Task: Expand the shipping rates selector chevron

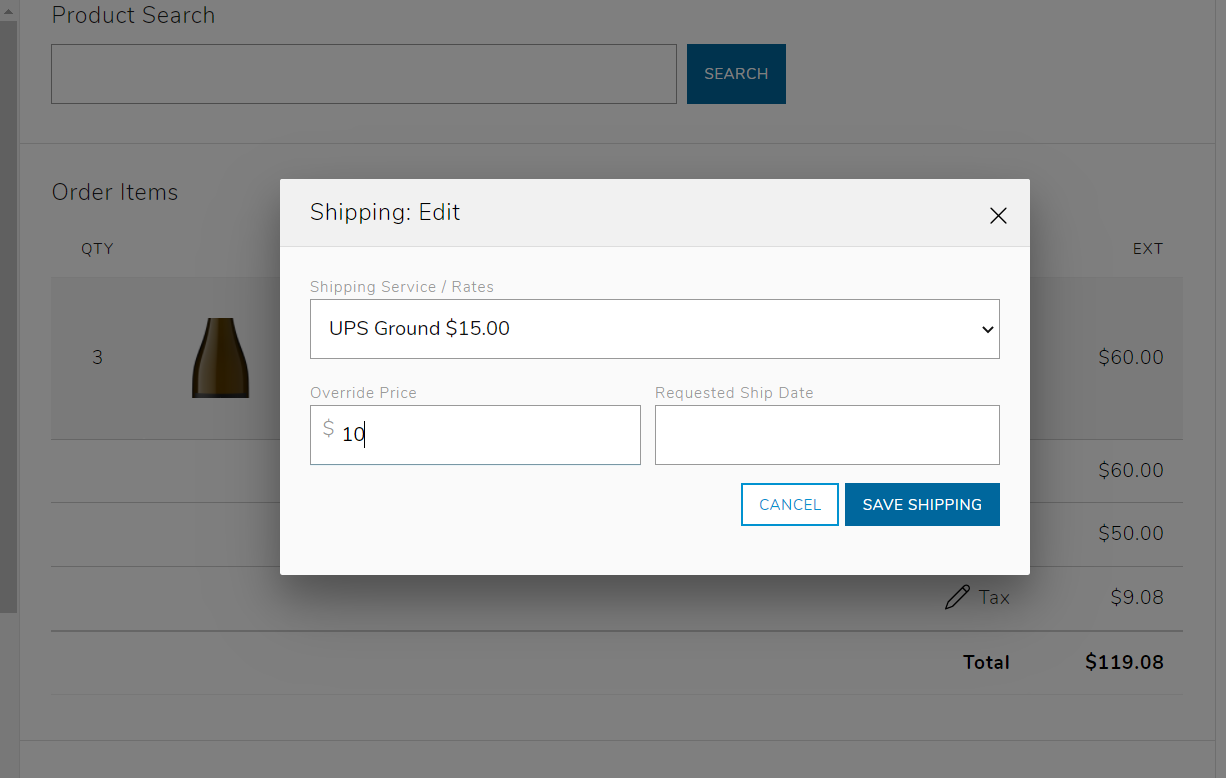Action: [x=987, y=328]
